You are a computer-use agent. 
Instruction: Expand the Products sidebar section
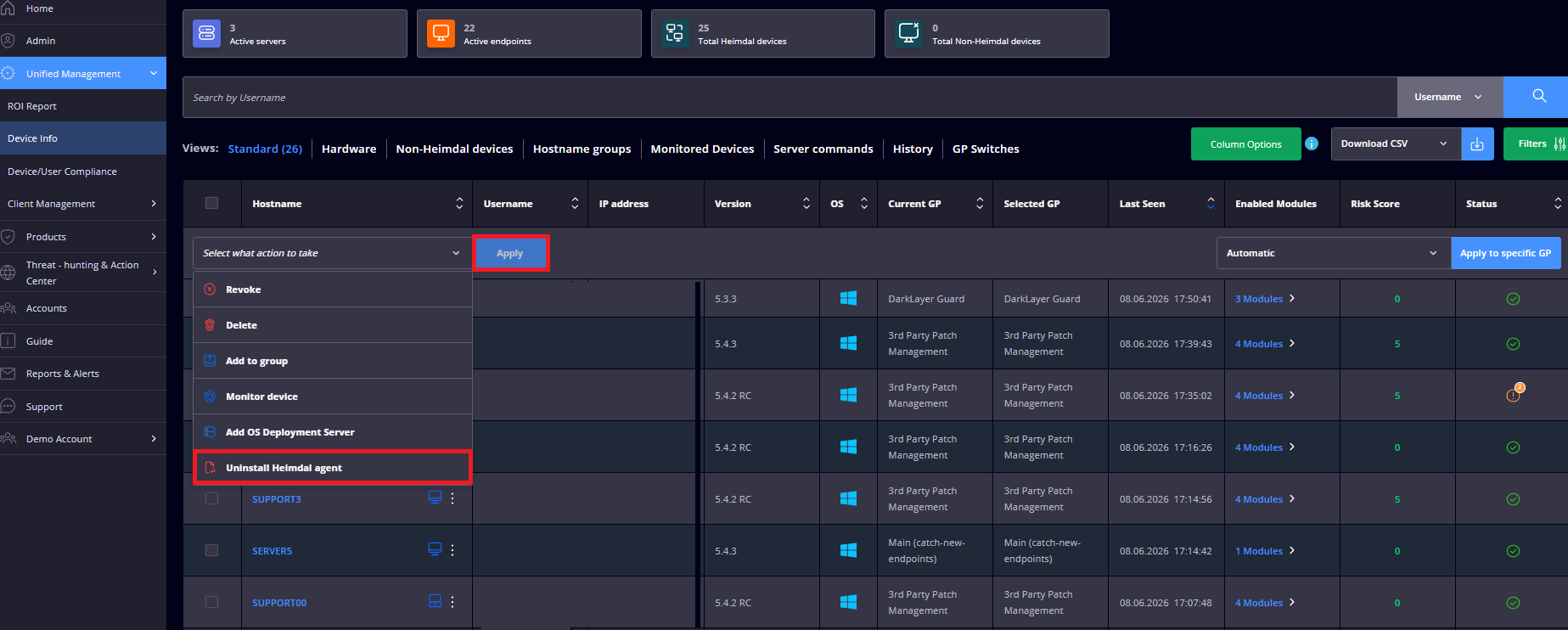coord(154,237)
